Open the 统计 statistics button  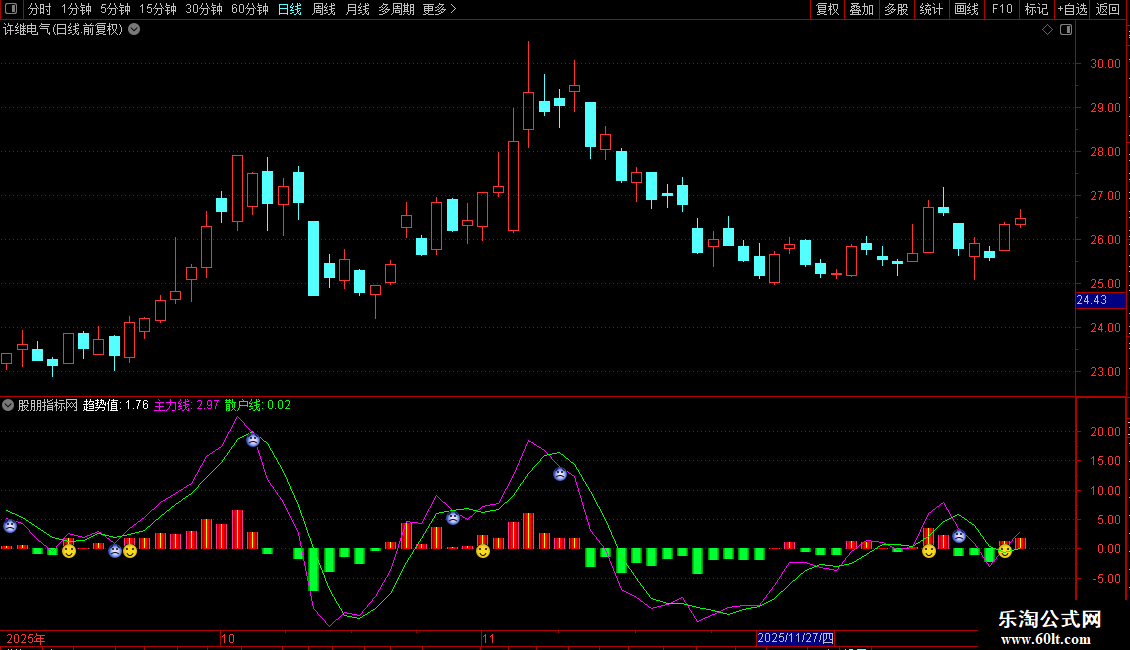coord(931,9)
